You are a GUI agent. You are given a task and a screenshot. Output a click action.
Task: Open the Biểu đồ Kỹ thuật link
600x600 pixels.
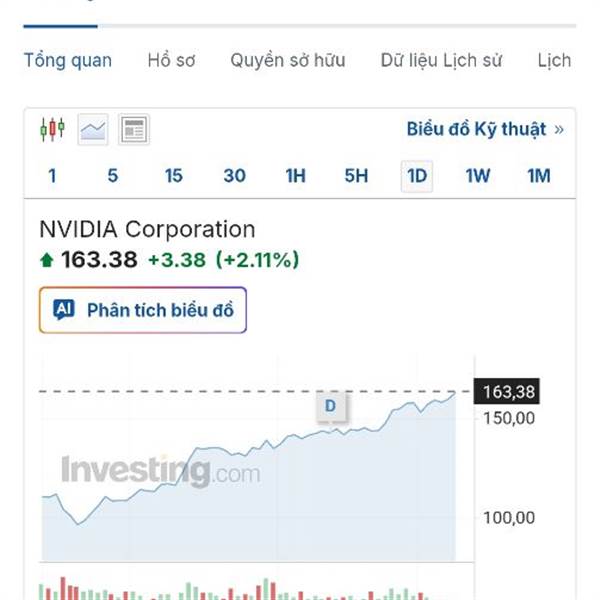click(x=476, y=129)
